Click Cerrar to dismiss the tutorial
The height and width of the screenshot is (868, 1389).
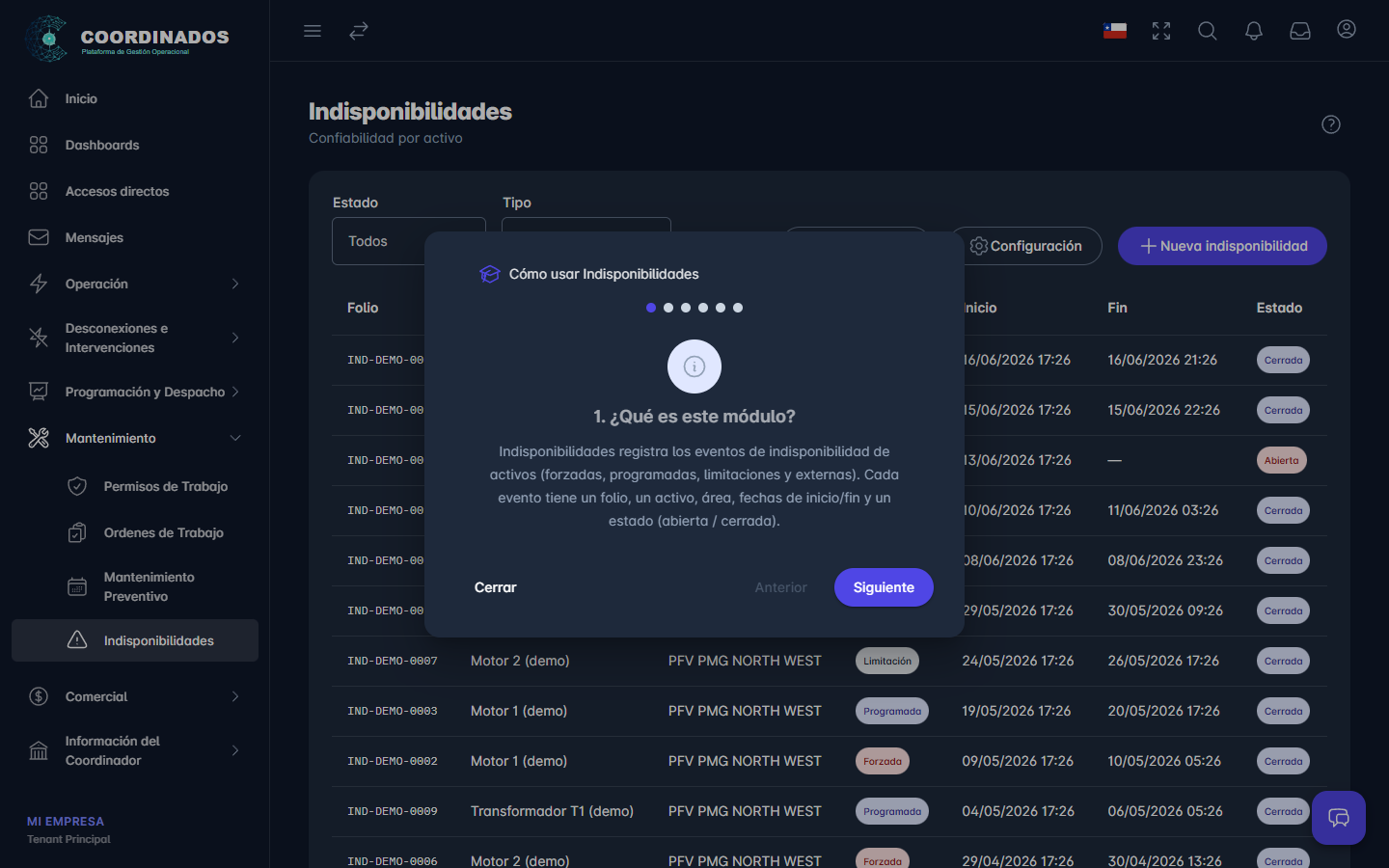[x=496, y=587]
